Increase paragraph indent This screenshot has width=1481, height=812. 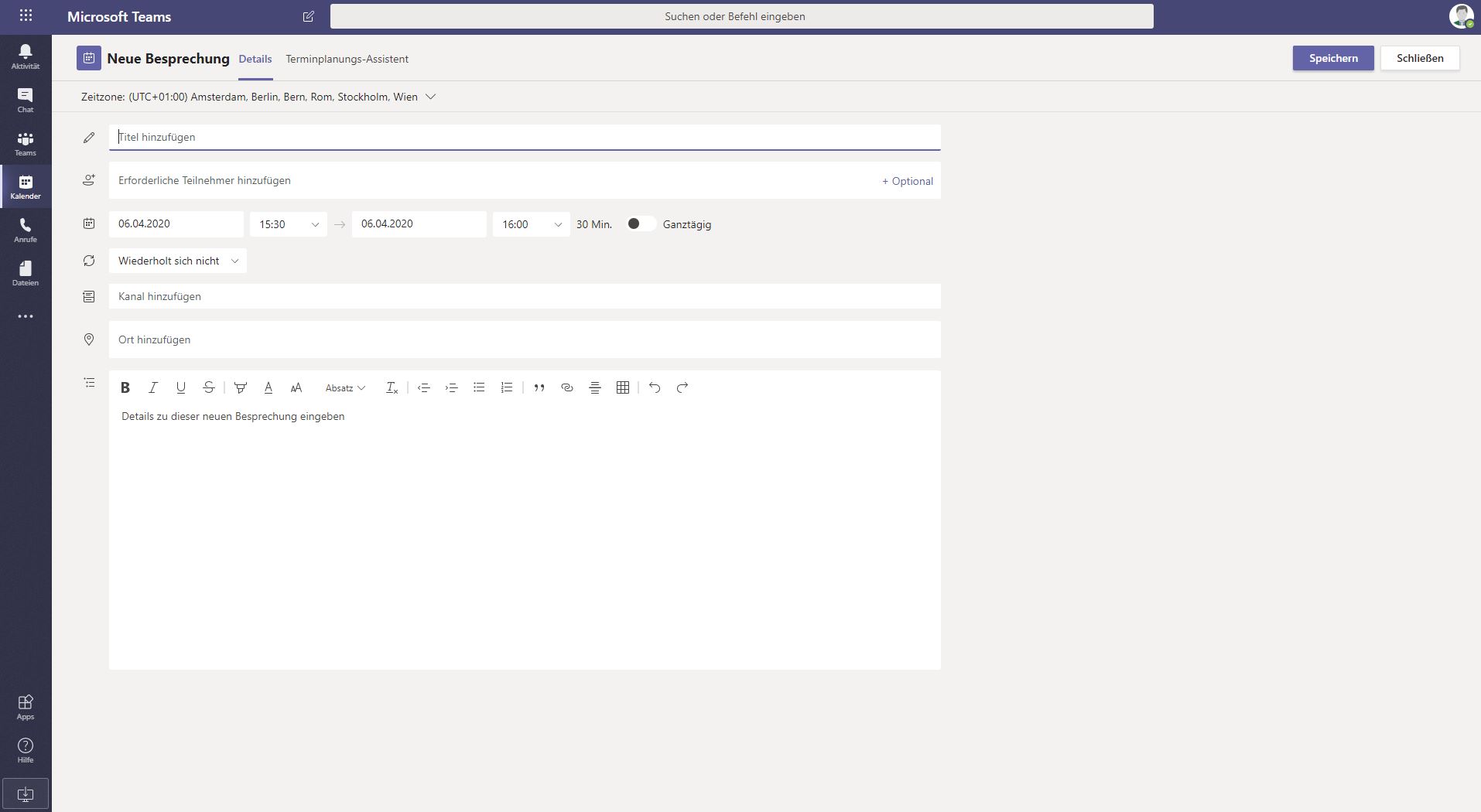click(451, 387)
